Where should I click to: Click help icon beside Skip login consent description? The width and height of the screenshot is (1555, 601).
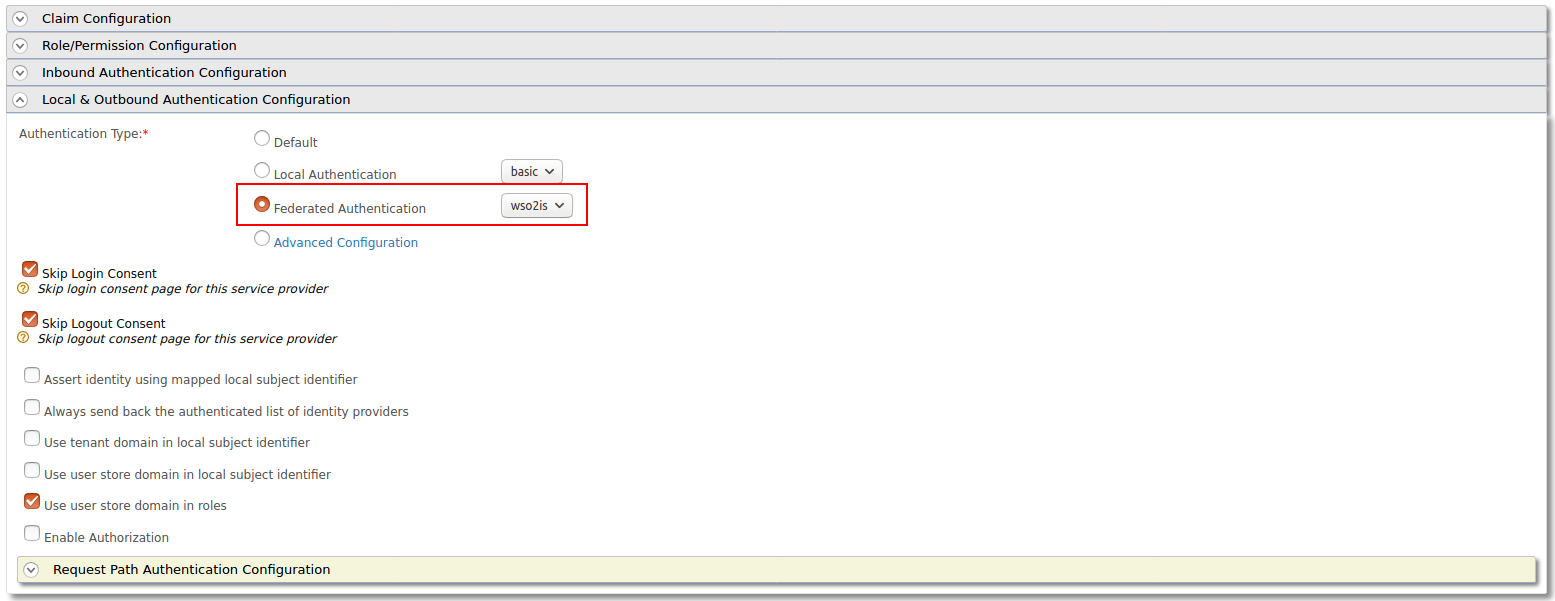(x=23, y=288)
